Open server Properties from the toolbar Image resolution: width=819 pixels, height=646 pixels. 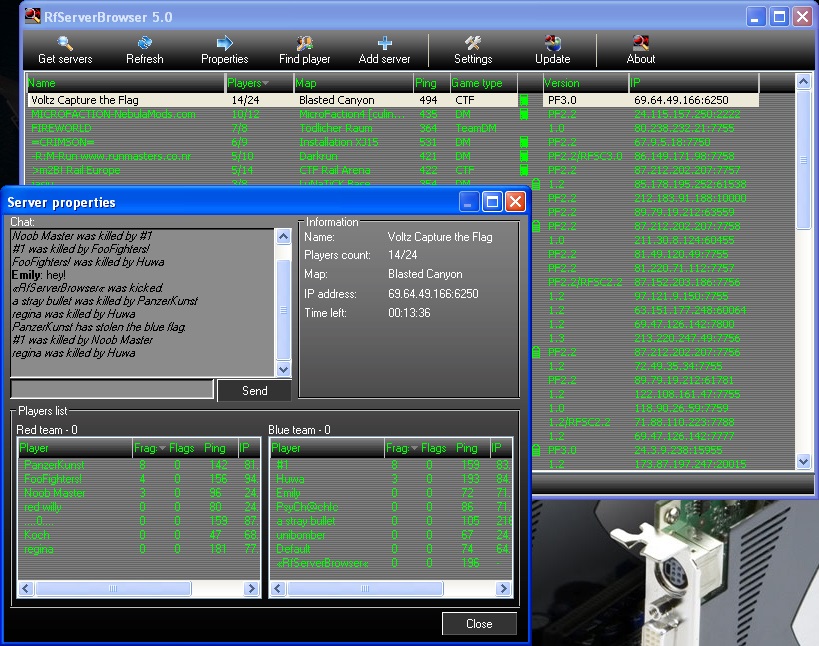point(224,43)
